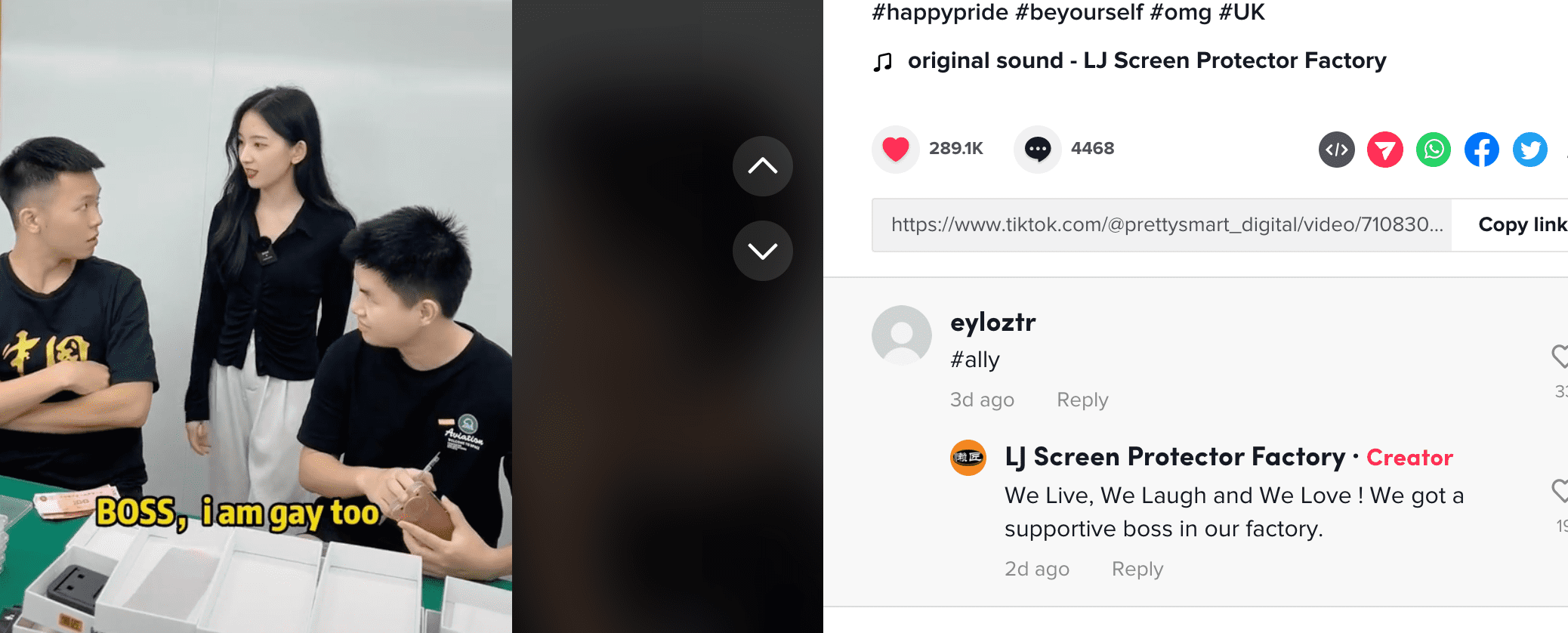The width and height of the screenshot is (1568, 633).
Task: Go to previous video with up arrow
Action: click(x=762, y=166)
